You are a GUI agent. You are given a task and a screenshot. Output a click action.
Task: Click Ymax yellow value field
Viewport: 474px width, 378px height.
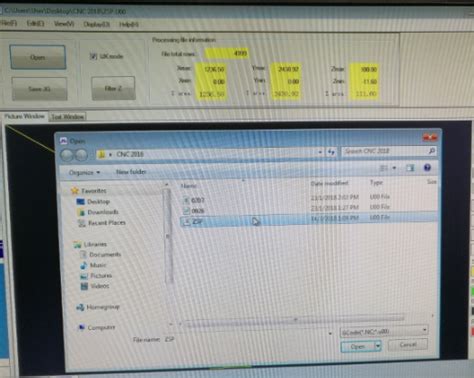point(286,69)
